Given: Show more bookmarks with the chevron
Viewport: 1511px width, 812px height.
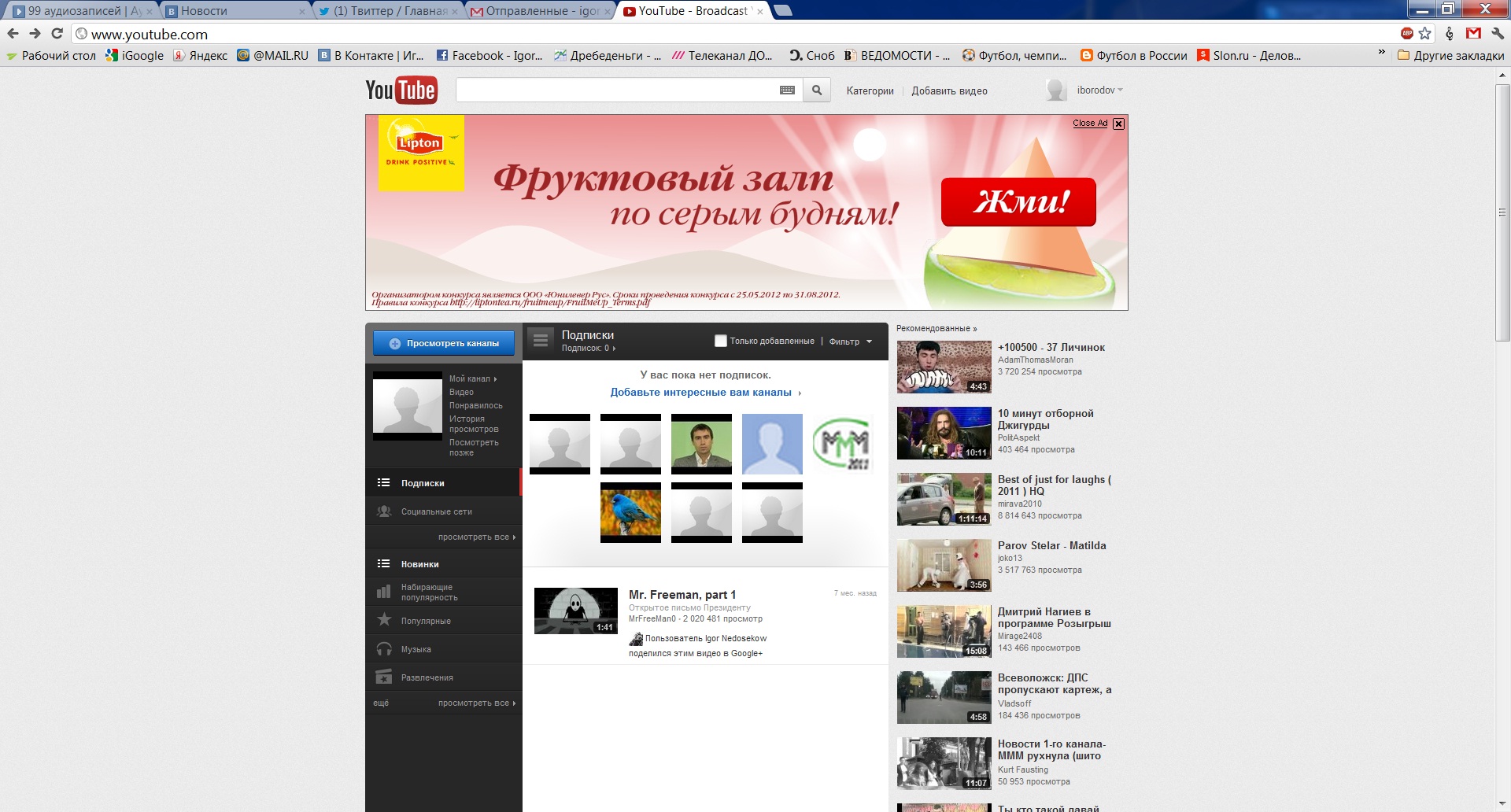Looking at the screenshot, I should (1381, 53).
